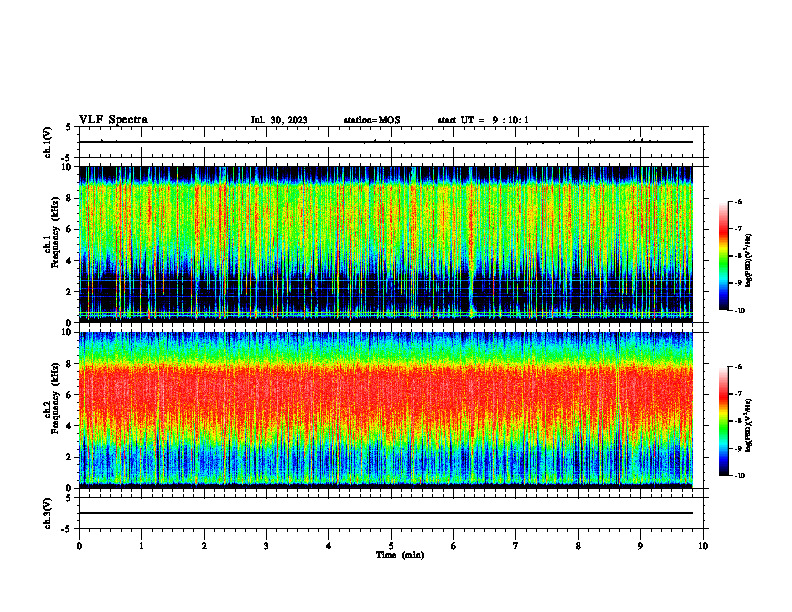The height and width of the screenshot is (612, 792).
Task: Click the time axis tick label "4"
Action: 329,546
